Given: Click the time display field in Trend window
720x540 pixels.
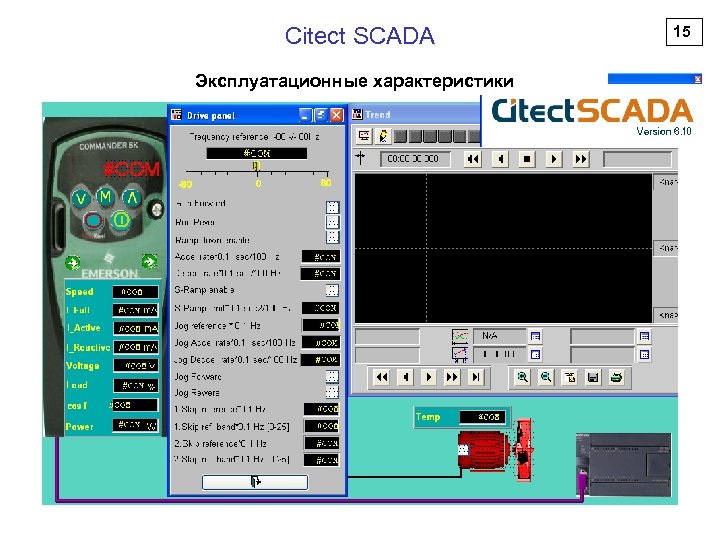Looking at the screenshot, I should point(415,159).
